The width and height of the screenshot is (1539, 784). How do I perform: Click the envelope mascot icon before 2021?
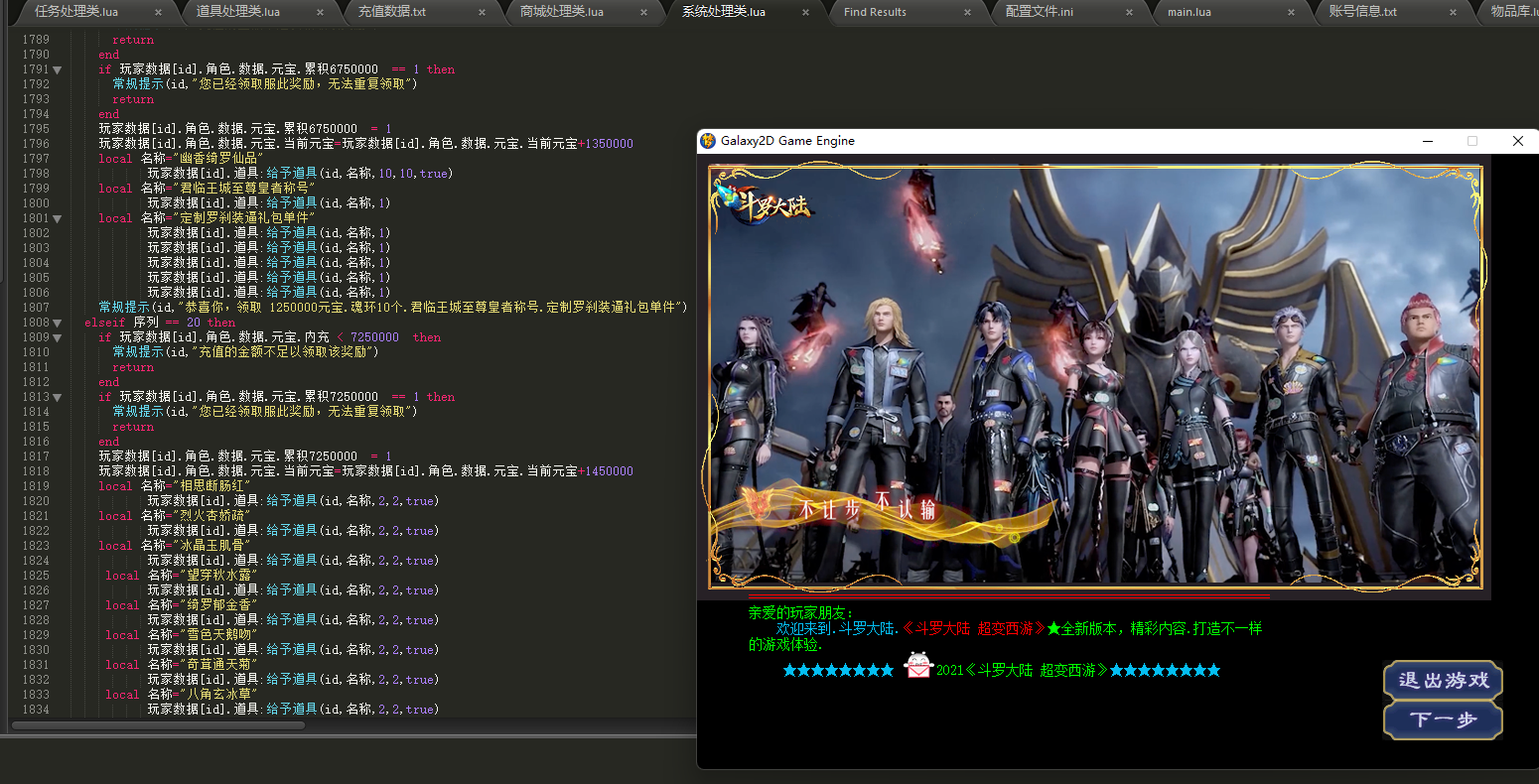[918, 666]
